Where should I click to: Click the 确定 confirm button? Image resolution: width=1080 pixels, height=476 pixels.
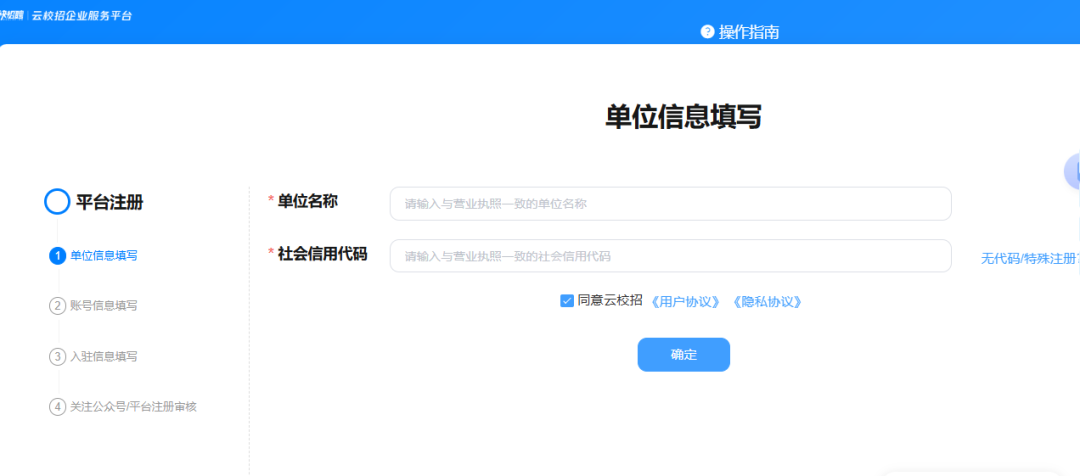click(683, 355)
